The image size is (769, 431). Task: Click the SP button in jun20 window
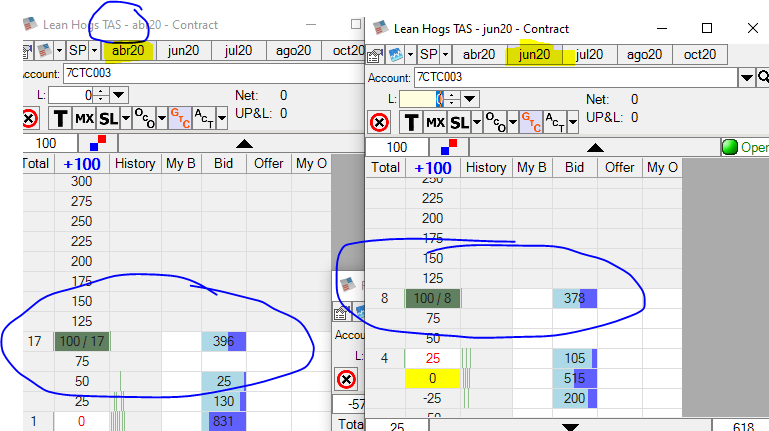point(429,54)
